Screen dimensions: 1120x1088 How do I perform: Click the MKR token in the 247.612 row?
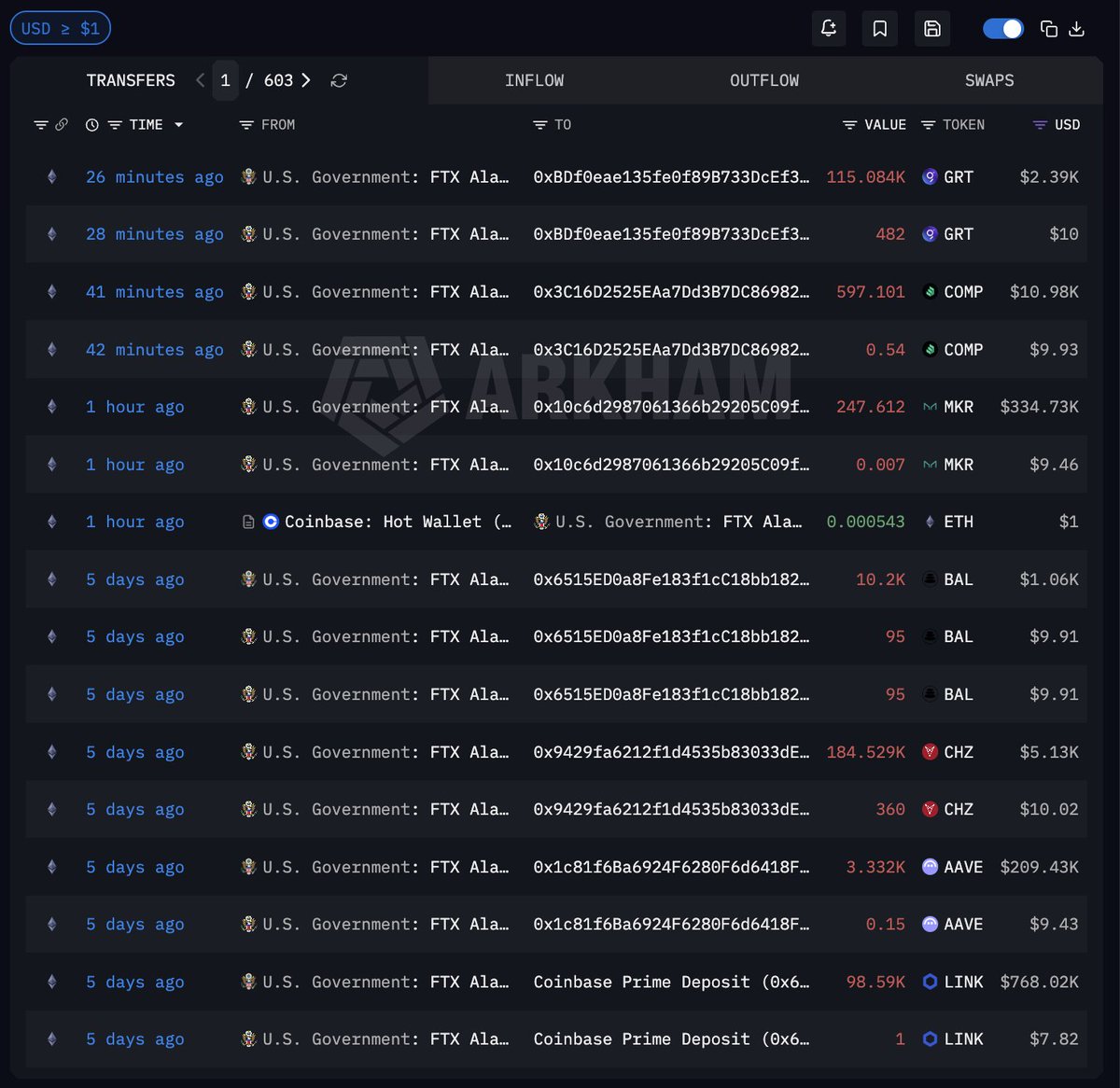(948, 407)
